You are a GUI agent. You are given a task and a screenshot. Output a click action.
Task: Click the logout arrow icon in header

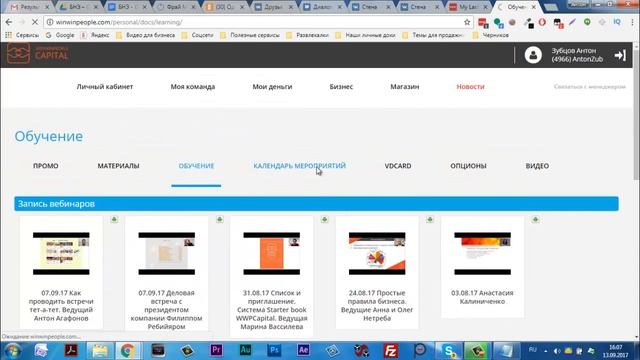coord(620,55)
